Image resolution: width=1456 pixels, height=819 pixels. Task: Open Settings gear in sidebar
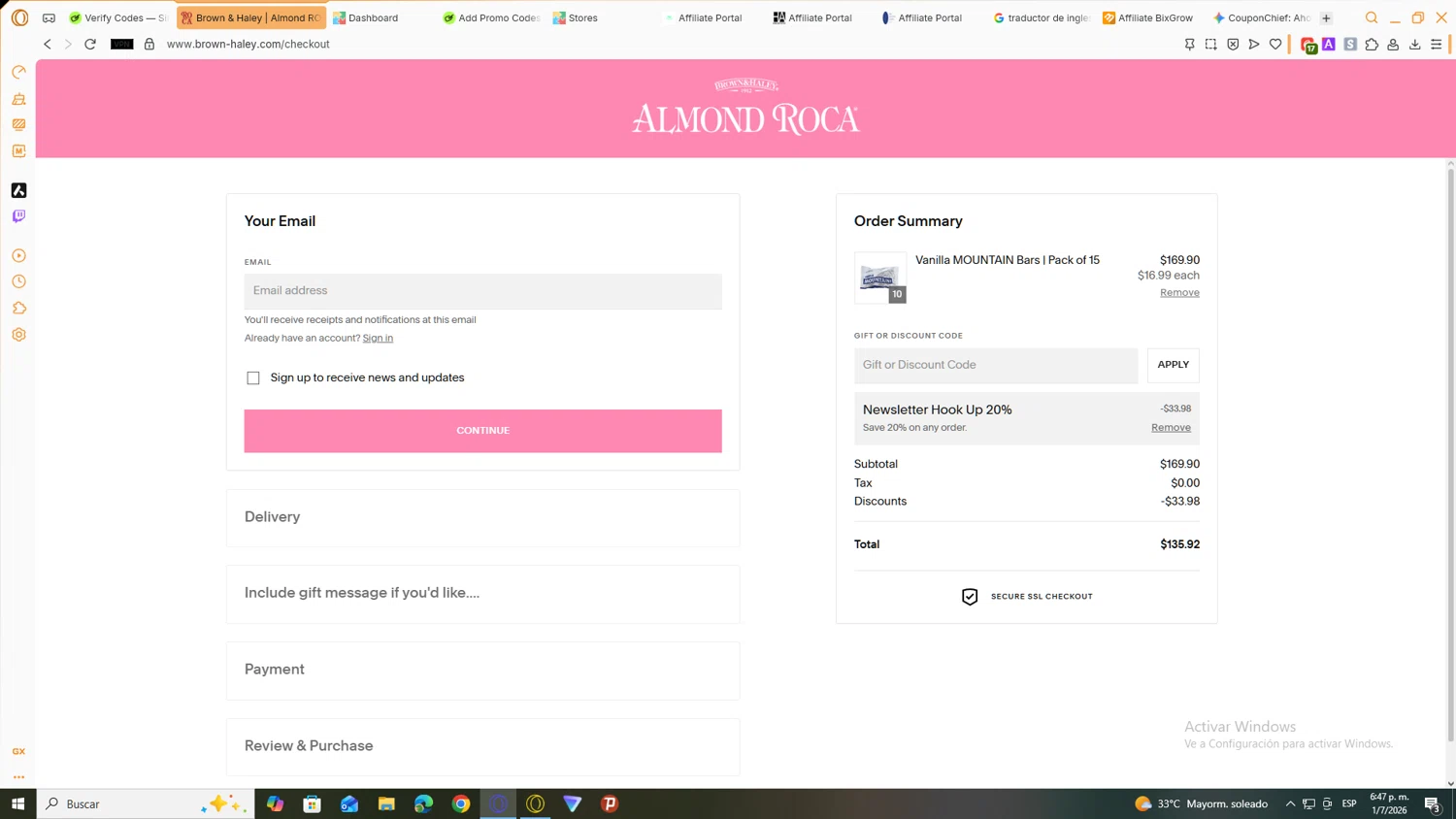[x=18, y=335]
